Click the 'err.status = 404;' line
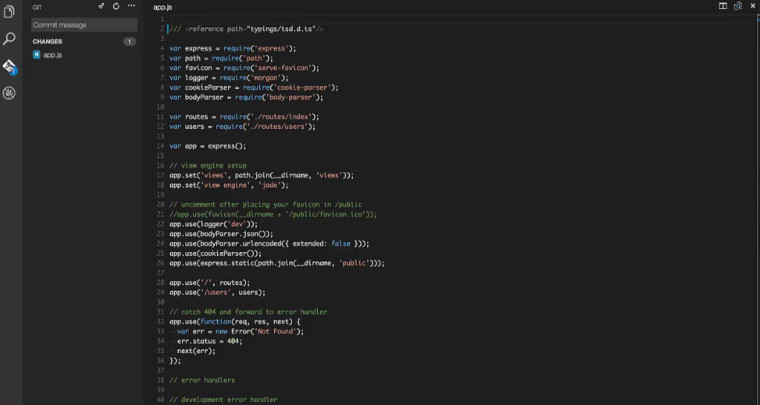This screenshot has width=760, height=405. point(209,341)
